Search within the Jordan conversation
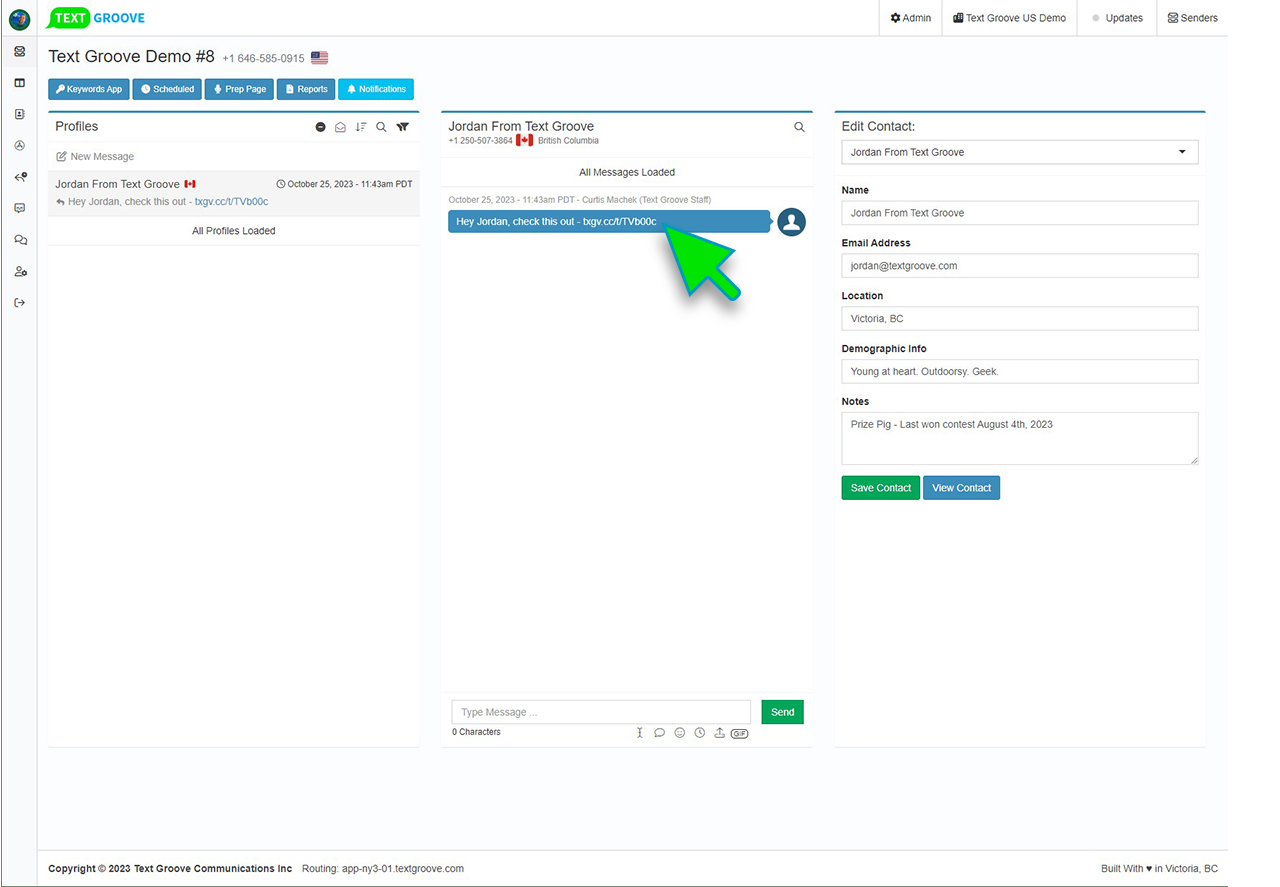This screenshot has height=887, width=1280. pos(799,127)
